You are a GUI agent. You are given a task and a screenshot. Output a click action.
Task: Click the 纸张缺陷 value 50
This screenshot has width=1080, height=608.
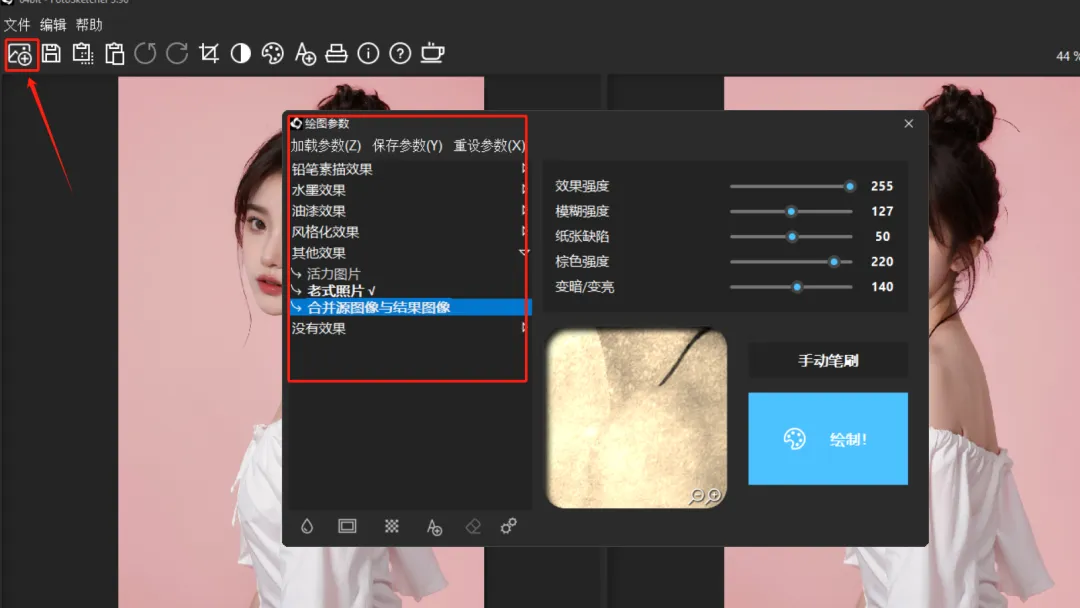882,236
